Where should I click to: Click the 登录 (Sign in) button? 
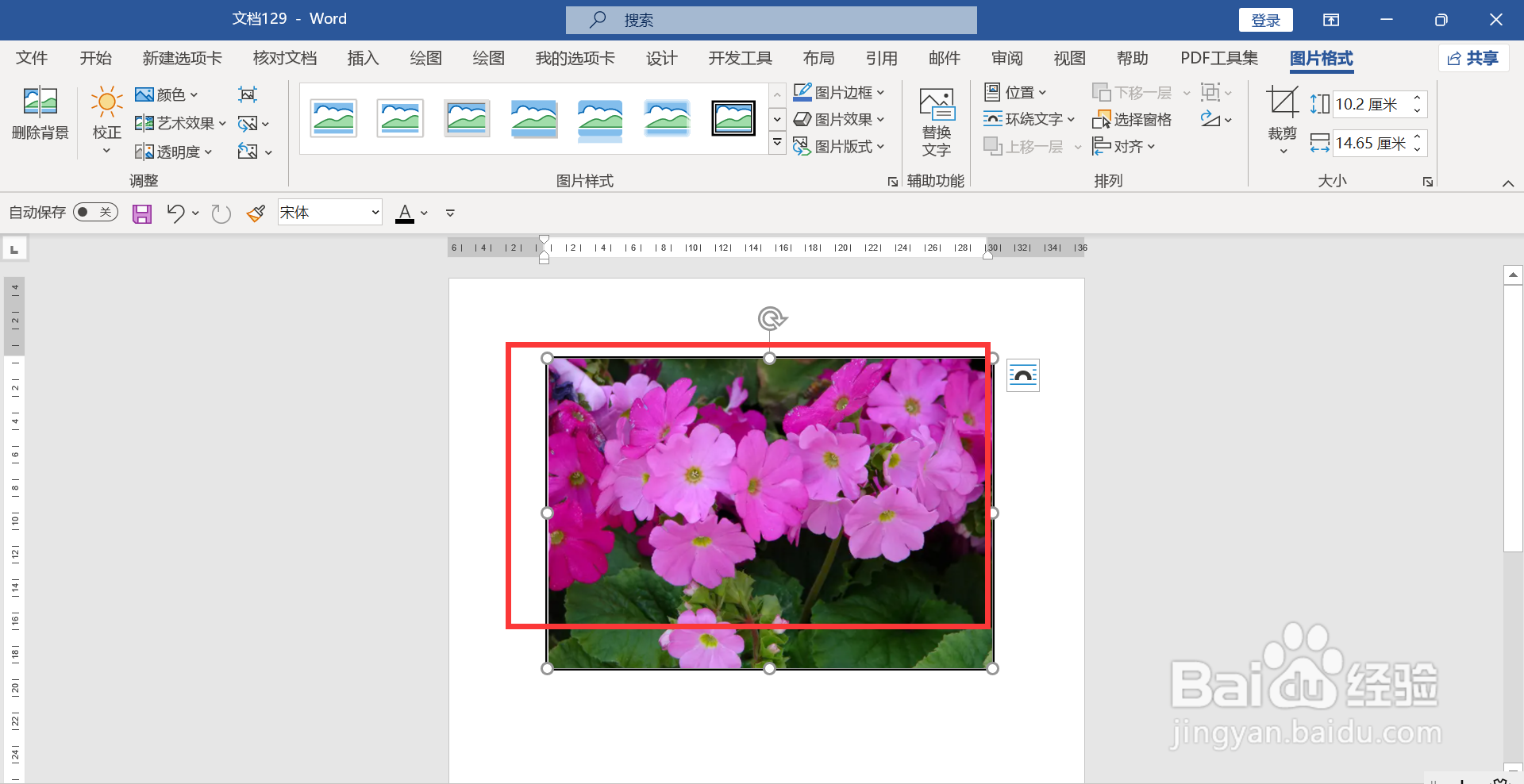(x=1266, y=20)
